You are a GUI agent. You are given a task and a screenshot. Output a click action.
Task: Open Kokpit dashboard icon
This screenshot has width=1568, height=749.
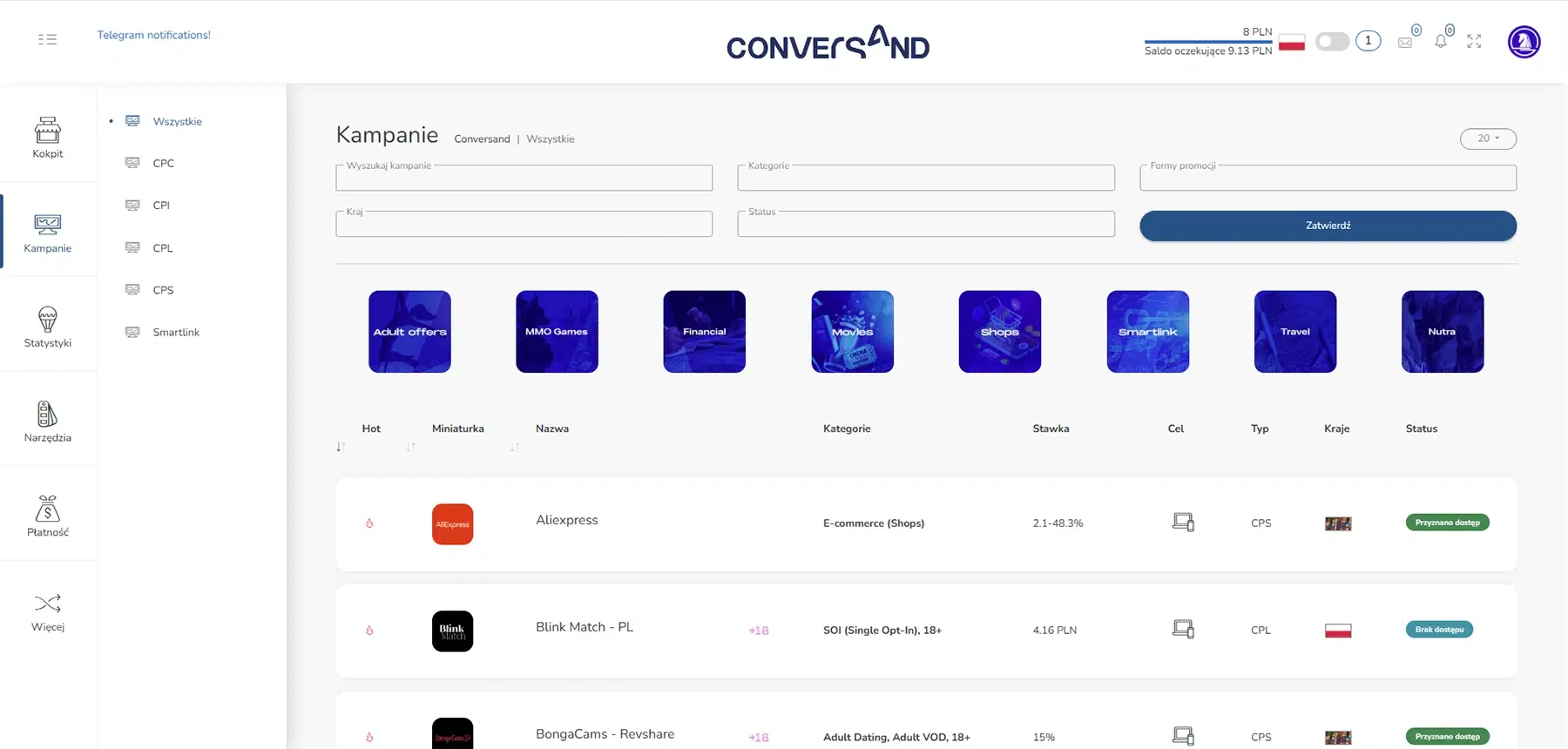click(x=48, y=130)
